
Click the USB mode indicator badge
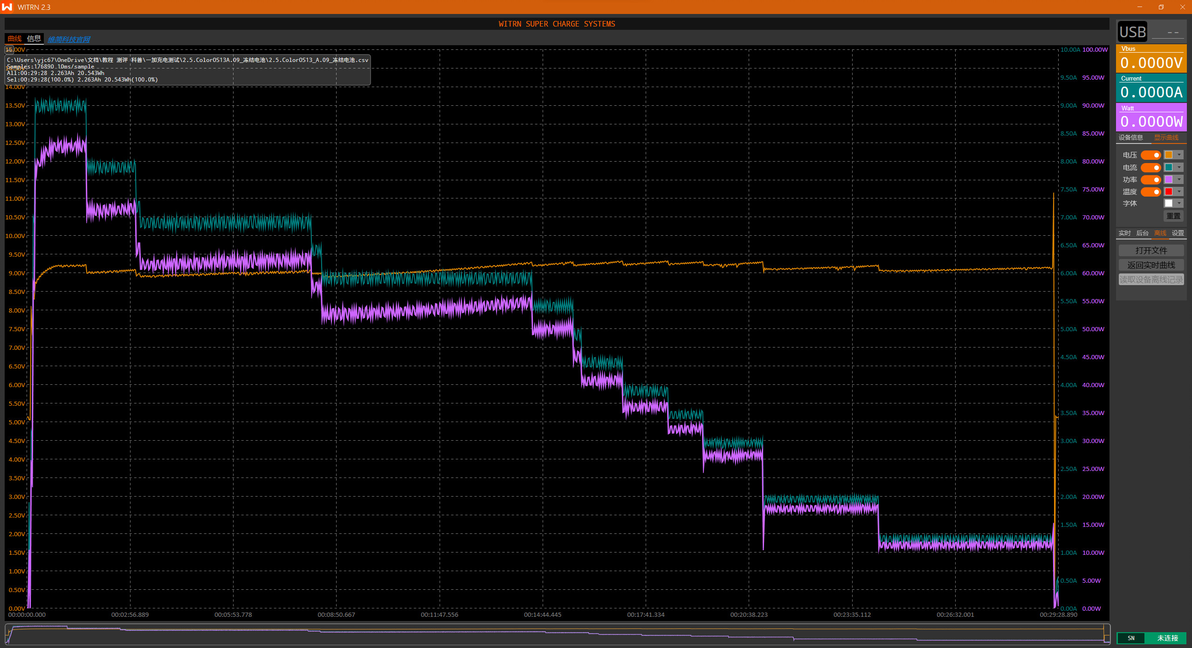pyautogui.click(x=1132, y=32)
